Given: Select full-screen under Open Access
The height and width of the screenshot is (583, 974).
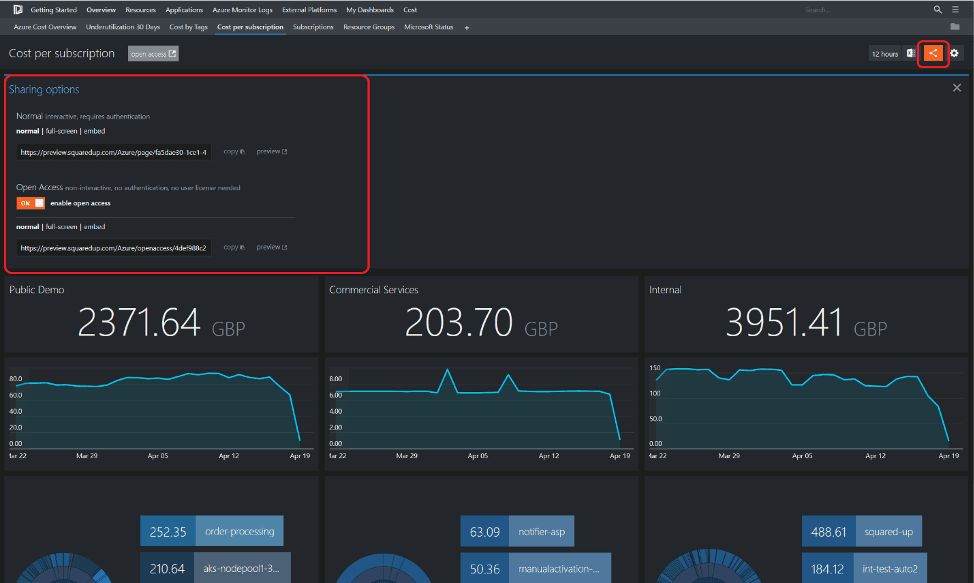Looking at the screenshot, I should (x=61, y=227).
